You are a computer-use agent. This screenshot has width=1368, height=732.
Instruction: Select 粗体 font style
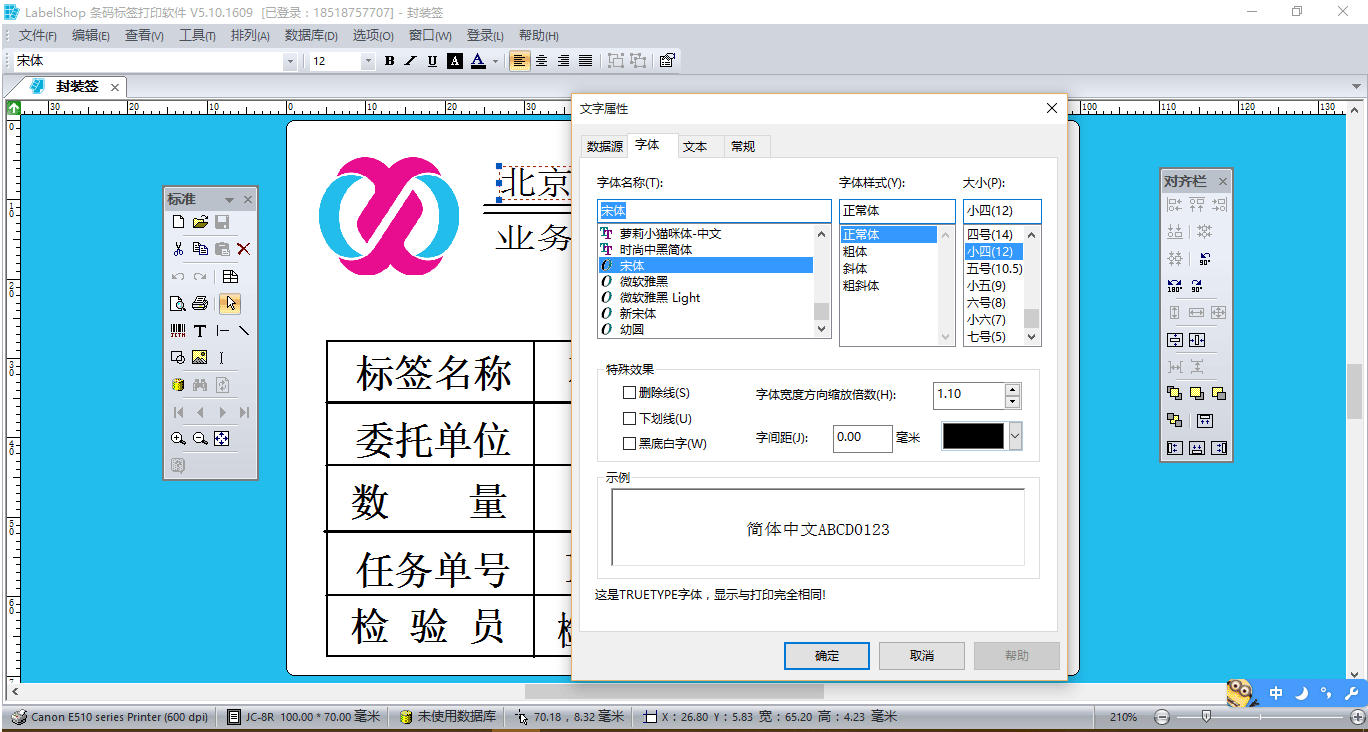pos(855,252)
